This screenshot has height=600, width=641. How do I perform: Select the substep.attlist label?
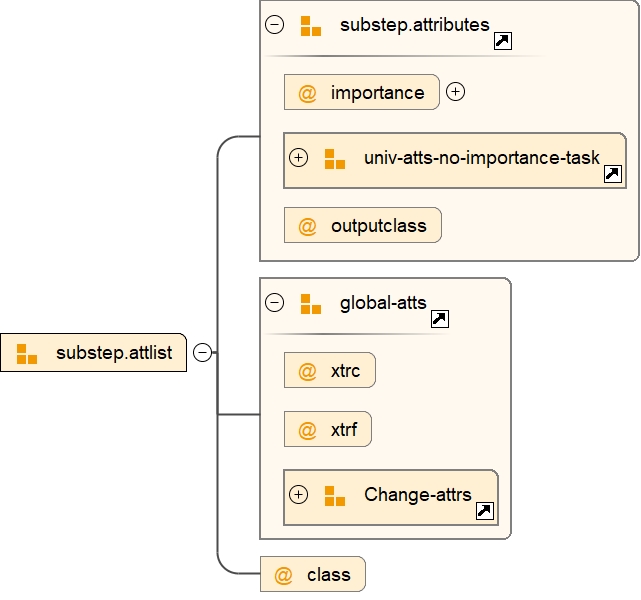(x=114, y=353)
